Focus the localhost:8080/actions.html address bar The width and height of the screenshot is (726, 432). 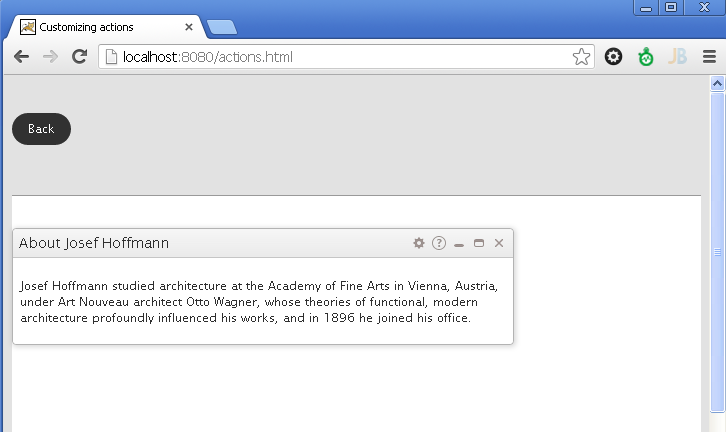(340, 57)
